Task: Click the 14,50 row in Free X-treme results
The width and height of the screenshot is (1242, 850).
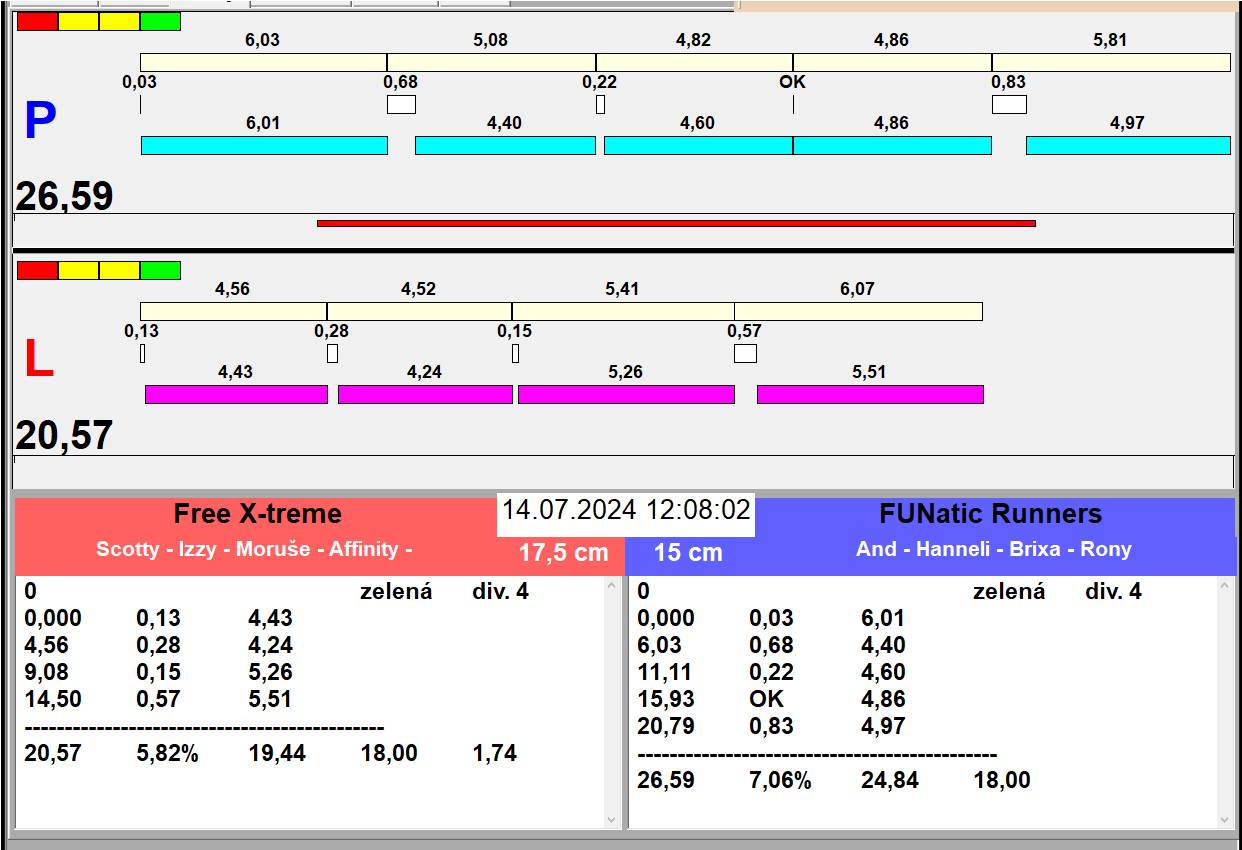Action: (158, 699)
